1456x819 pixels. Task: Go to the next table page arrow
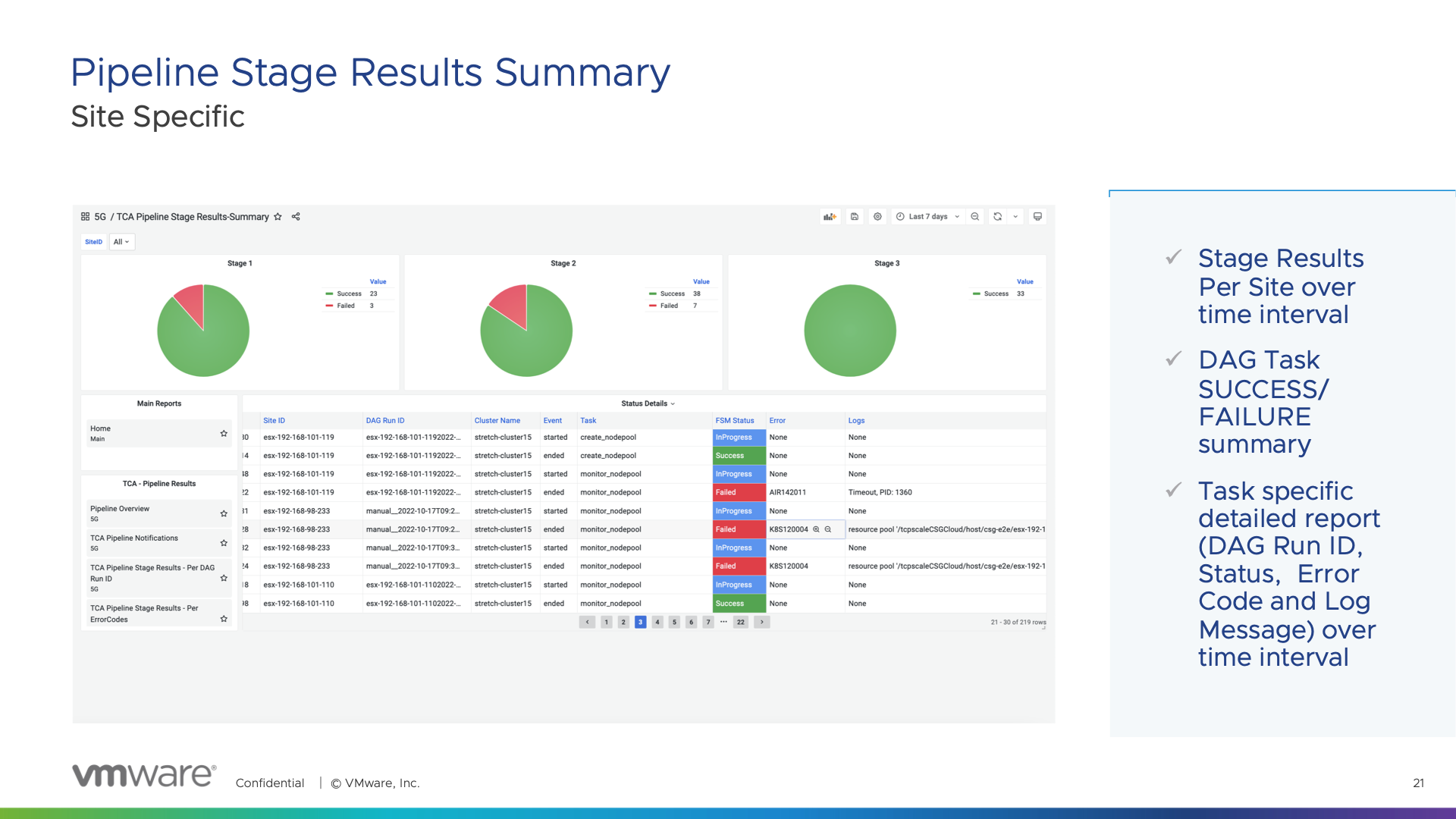pyautogui.click(x=762, y=622)
